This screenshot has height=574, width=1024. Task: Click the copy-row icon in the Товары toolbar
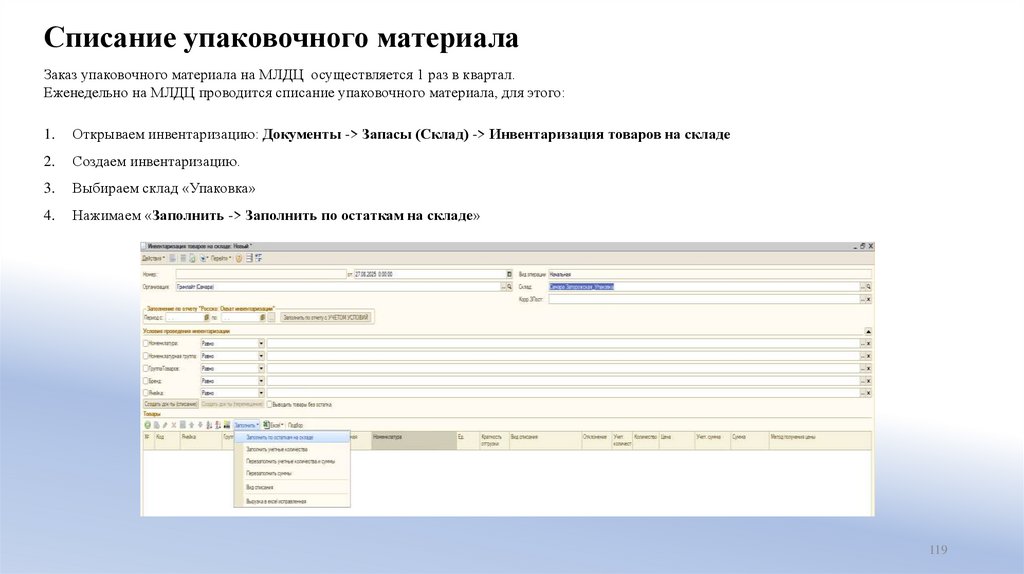point(156,425)
